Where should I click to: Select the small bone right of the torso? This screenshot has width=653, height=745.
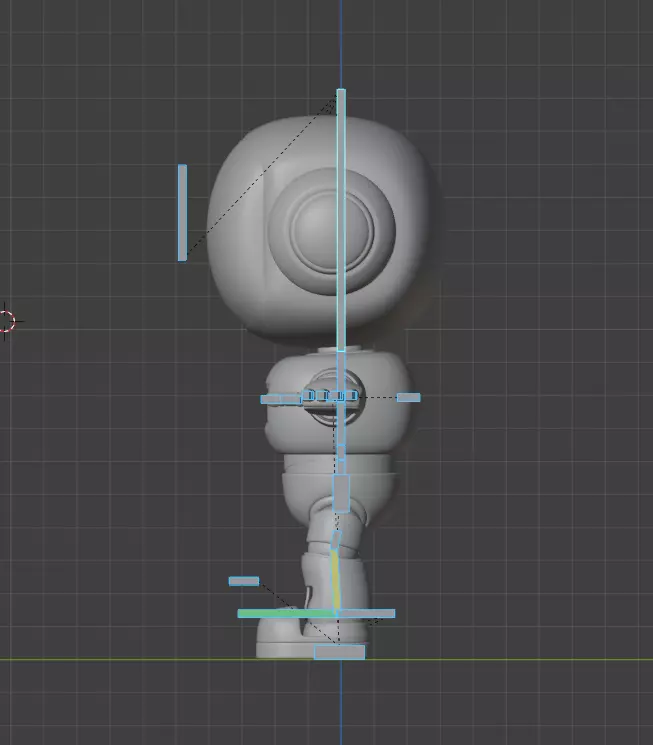point(408,397)
